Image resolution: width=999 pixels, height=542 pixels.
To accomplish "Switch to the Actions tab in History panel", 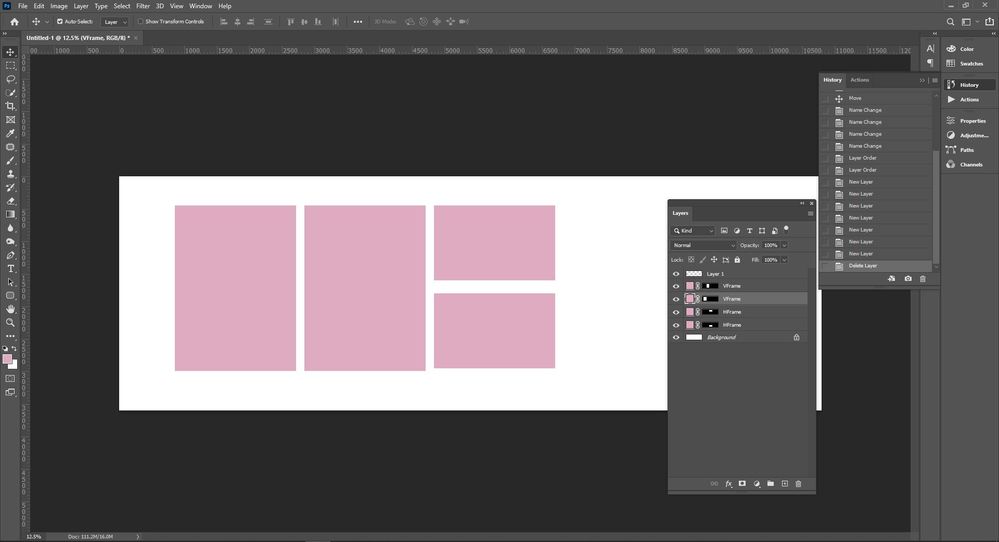I will point(859,80).
